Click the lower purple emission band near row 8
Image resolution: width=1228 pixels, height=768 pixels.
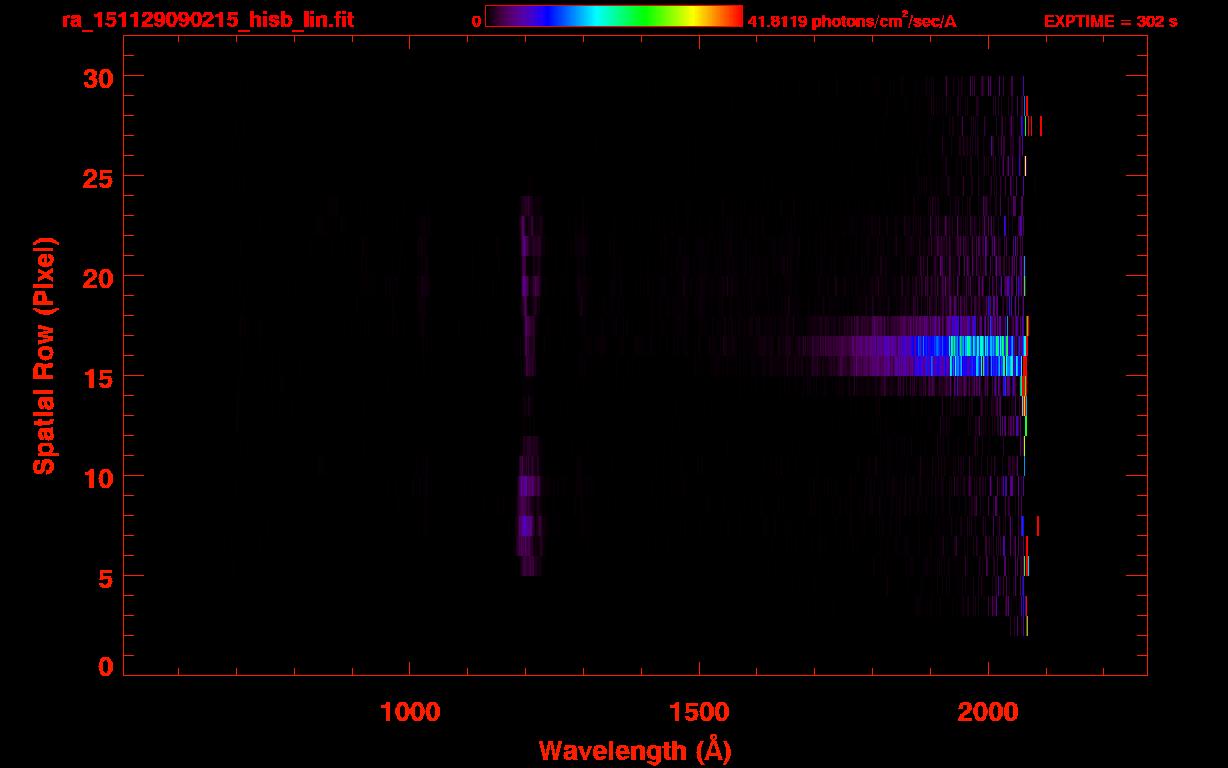pyautogui.click(x=529, y=506)
